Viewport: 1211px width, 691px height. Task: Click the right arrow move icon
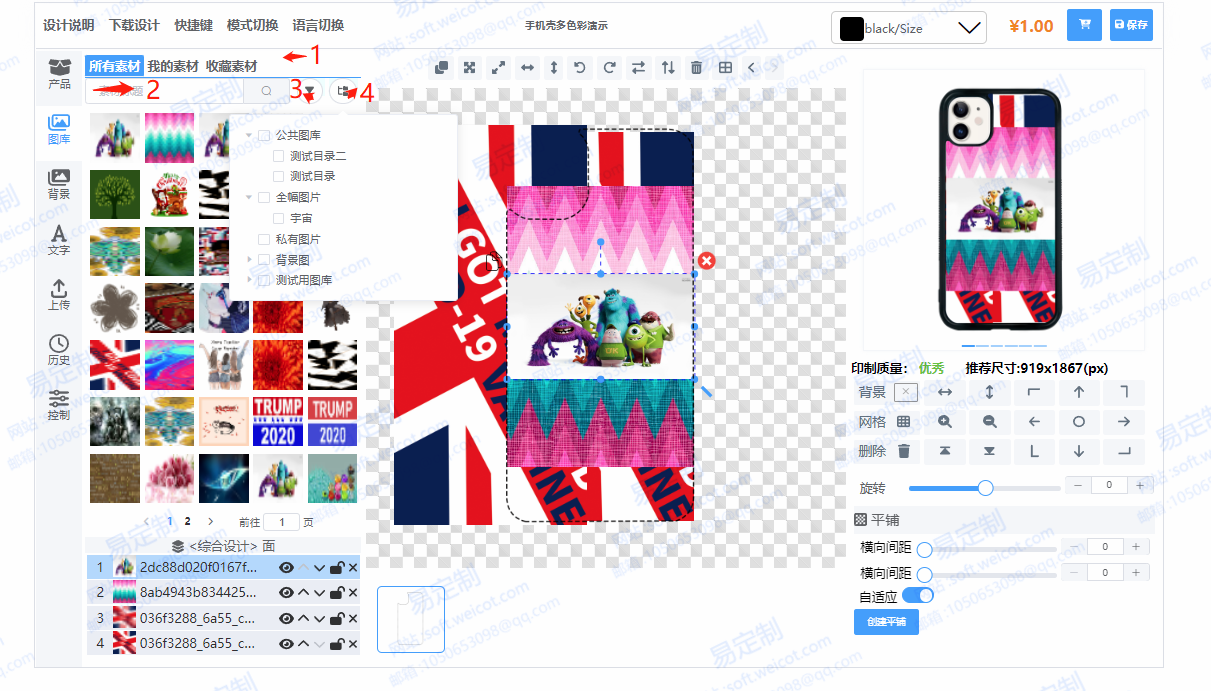[1124, 422]
